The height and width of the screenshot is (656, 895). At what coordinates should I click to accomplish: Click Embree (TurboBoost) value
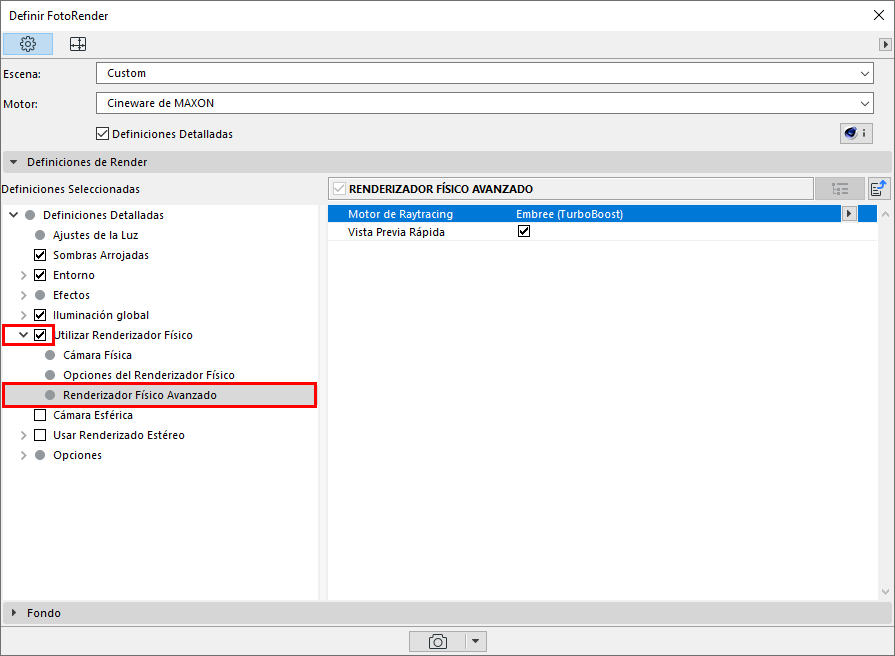569,214
